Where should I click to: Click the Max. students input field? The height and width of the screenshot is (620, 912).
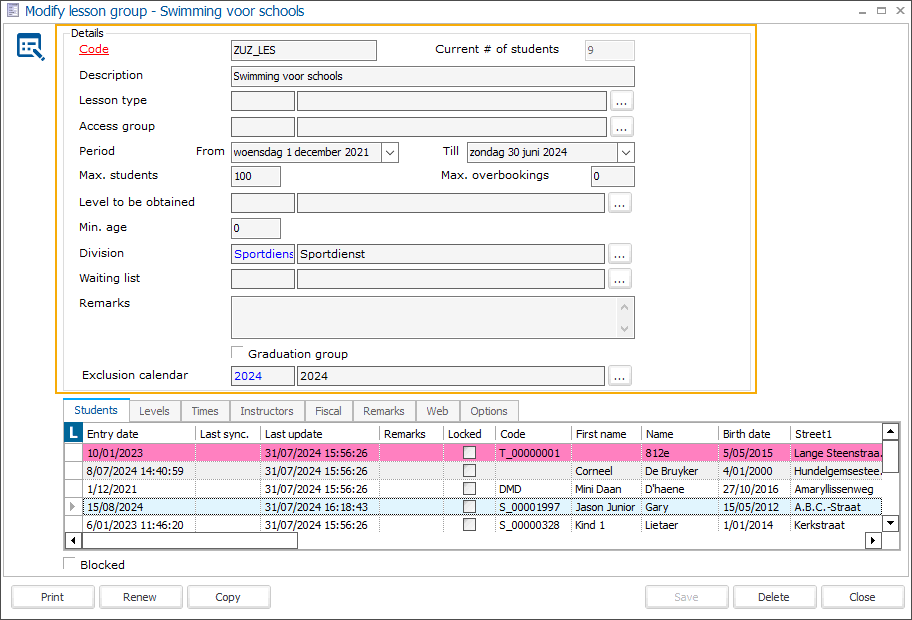[x=255, y=177]
